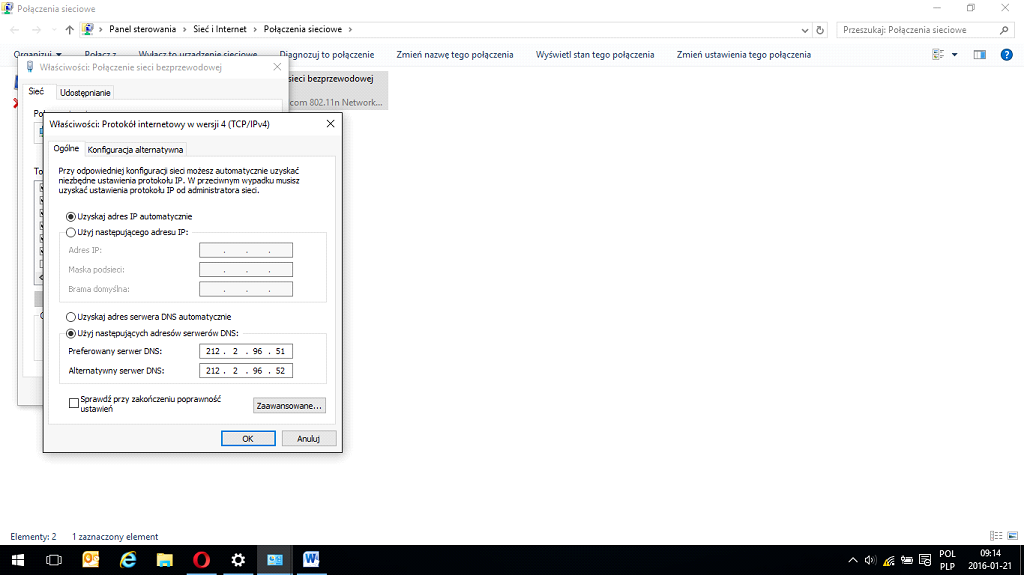The height and width of the screenshot is (575, 1024).
Task: Click the volume icon in system tray
Action: click(x=869, y=560)
